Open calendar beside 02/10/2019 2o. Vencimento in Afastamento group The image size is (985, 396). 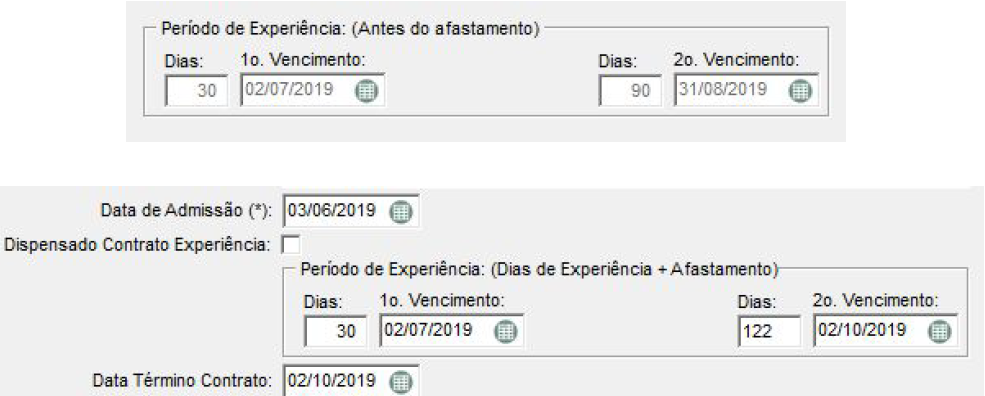click(939, 330)
